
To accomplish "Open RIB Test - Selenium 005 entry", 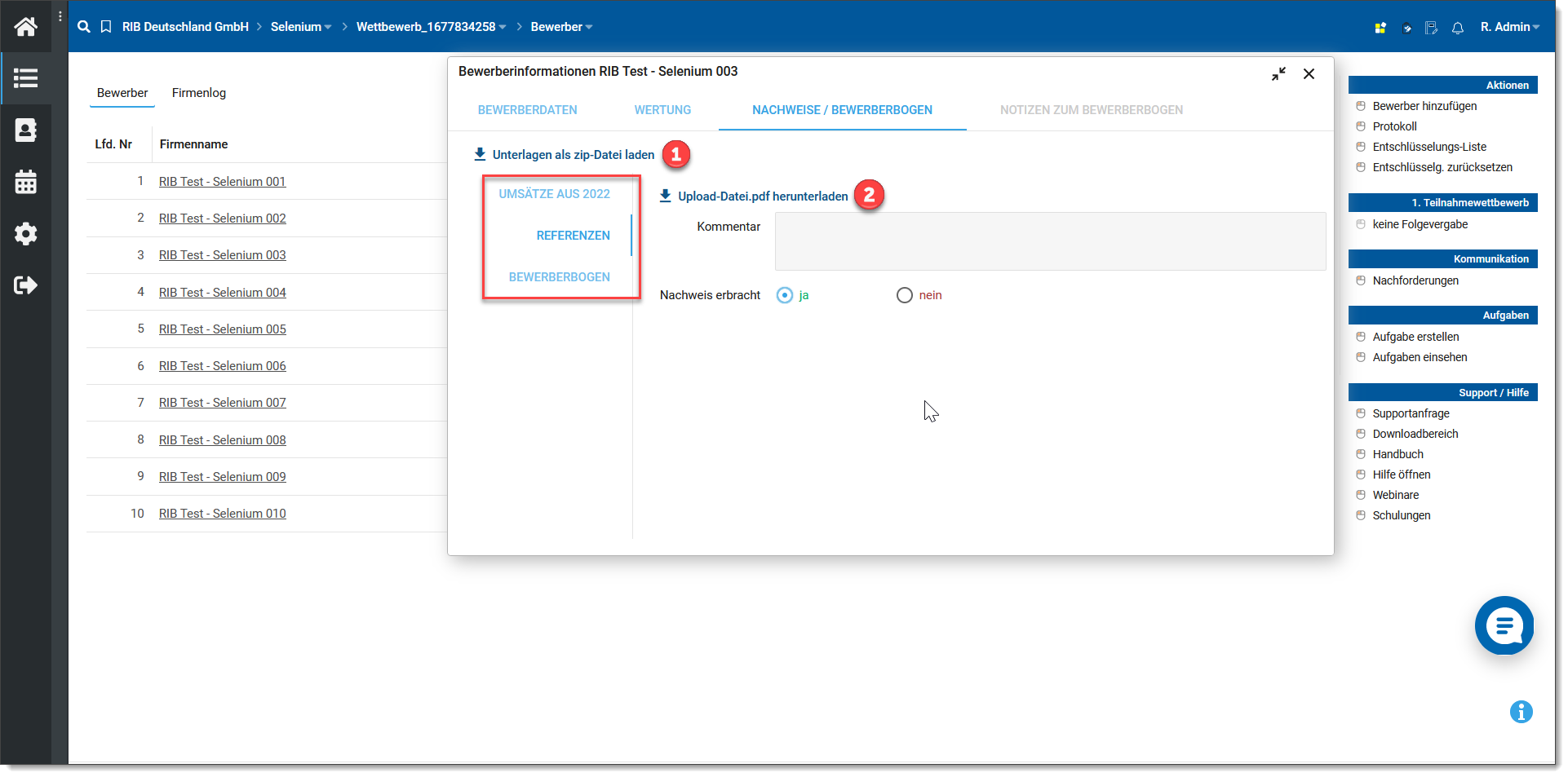I will click(222, 329).
